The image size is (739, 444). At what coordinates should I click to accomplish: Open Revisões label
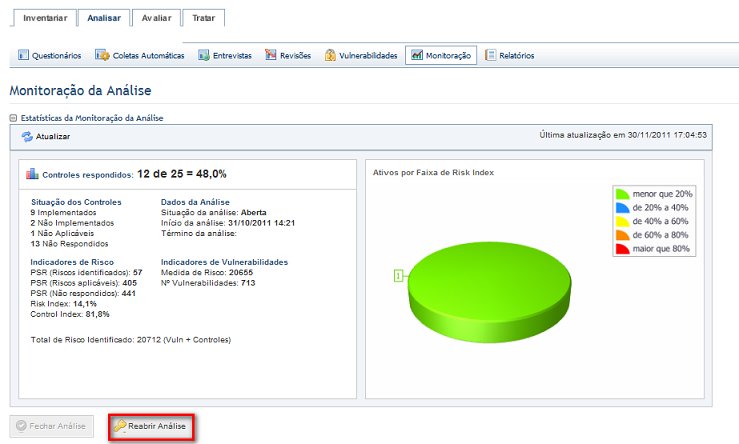coord(296,56)
